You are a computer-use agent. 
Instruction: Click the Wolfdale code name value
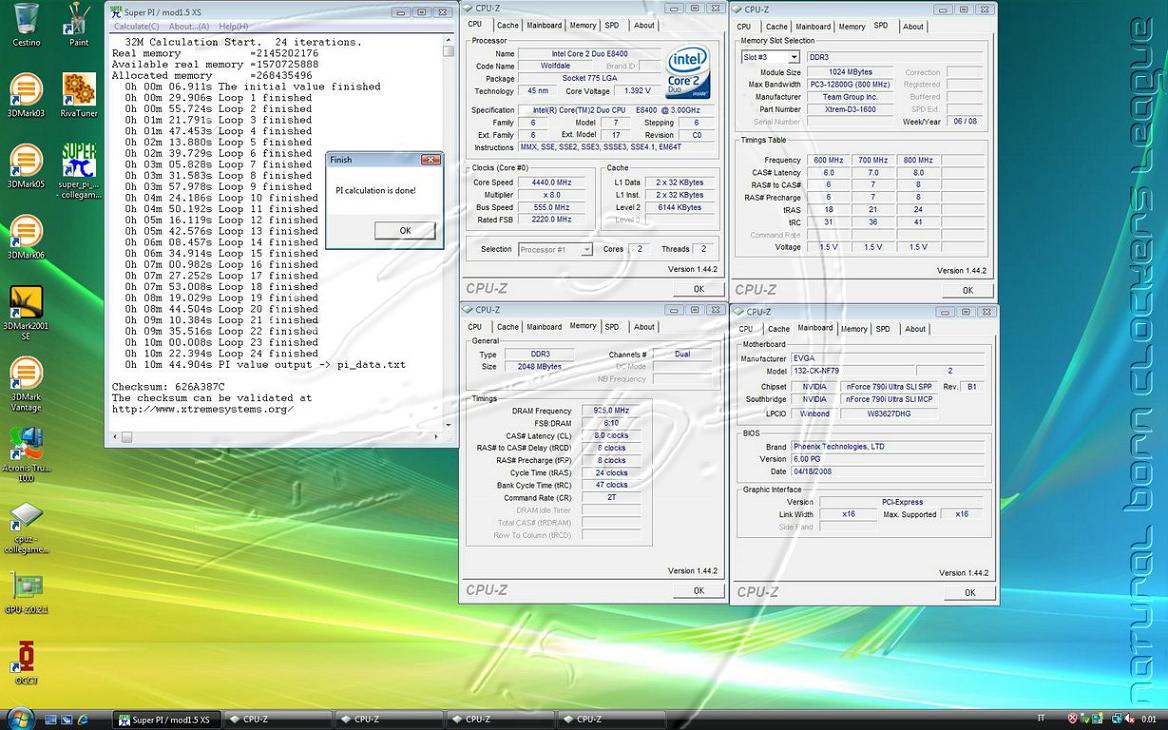[x=555, y=66]
